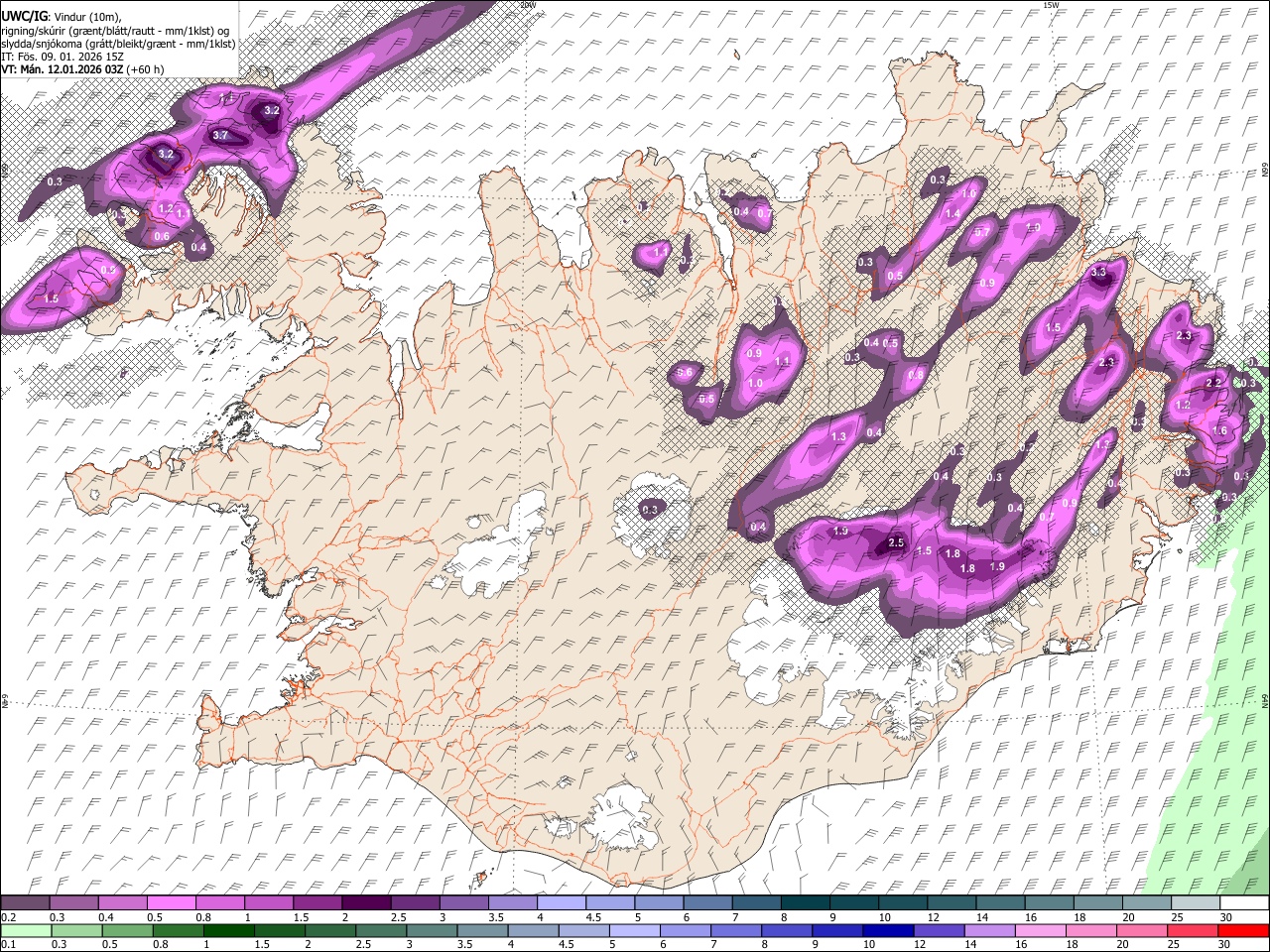
Task: Click the 0.1 label on the lower legend scale
Action: coord(7,944)
